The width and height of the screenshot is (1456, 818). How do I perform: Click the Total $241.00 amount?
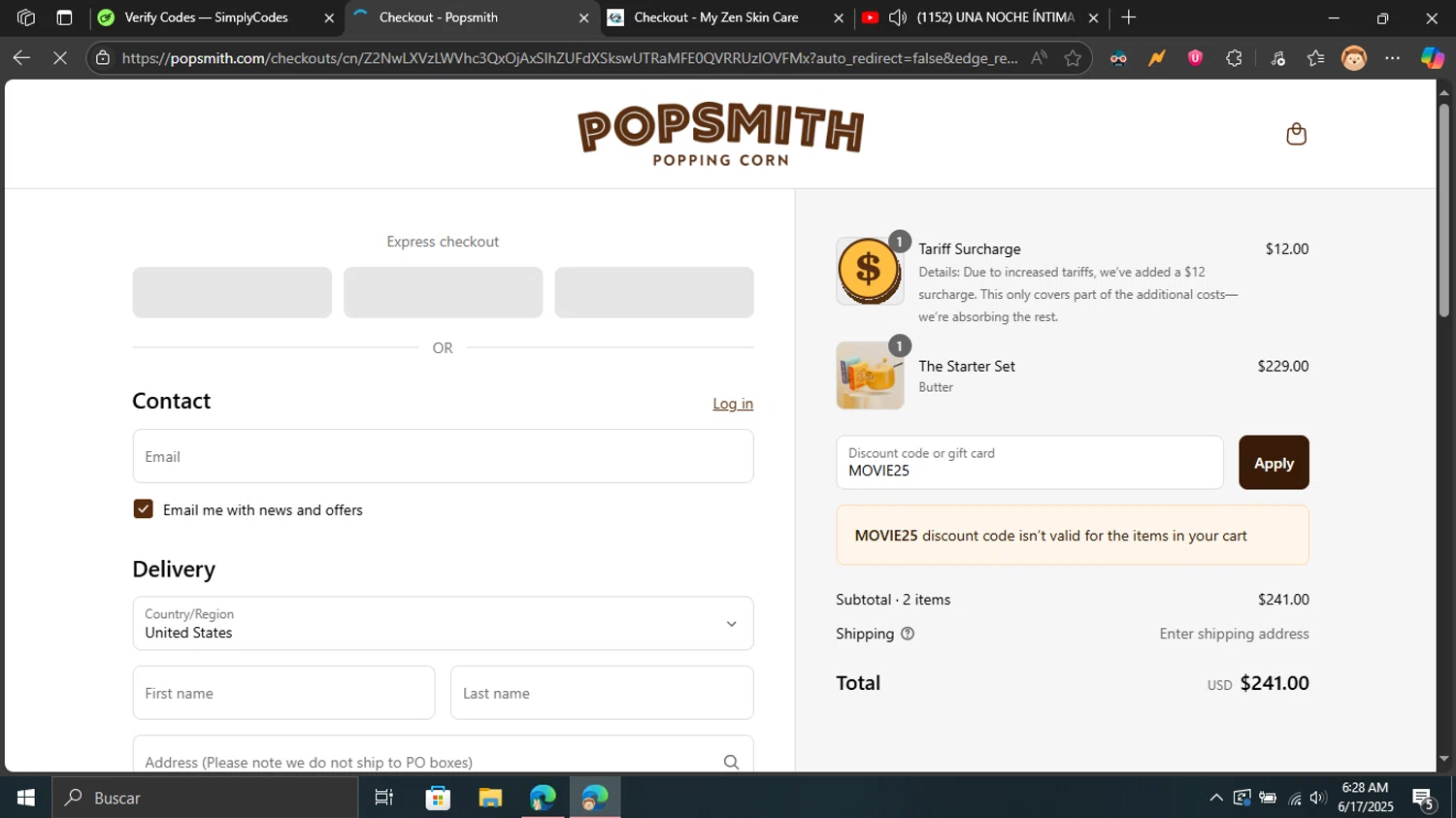(1274, 683)
